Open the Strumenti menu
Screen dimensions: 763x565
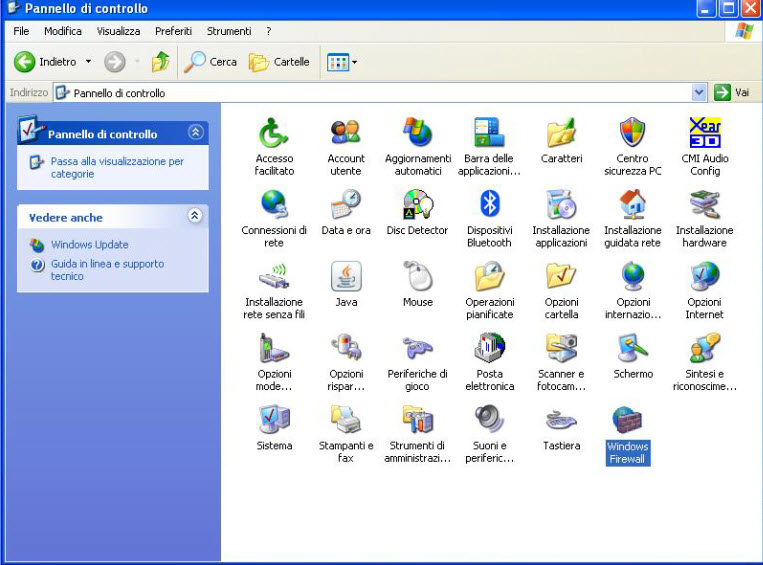coord(228,31)
